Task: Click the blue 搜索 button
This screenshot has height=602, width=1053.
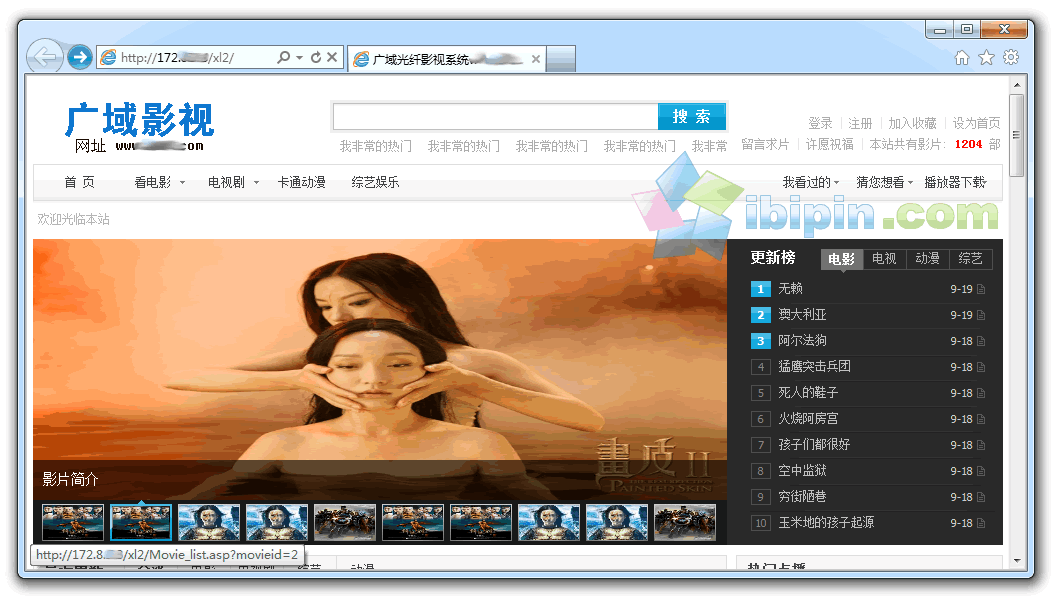Action: click(692, 117)
